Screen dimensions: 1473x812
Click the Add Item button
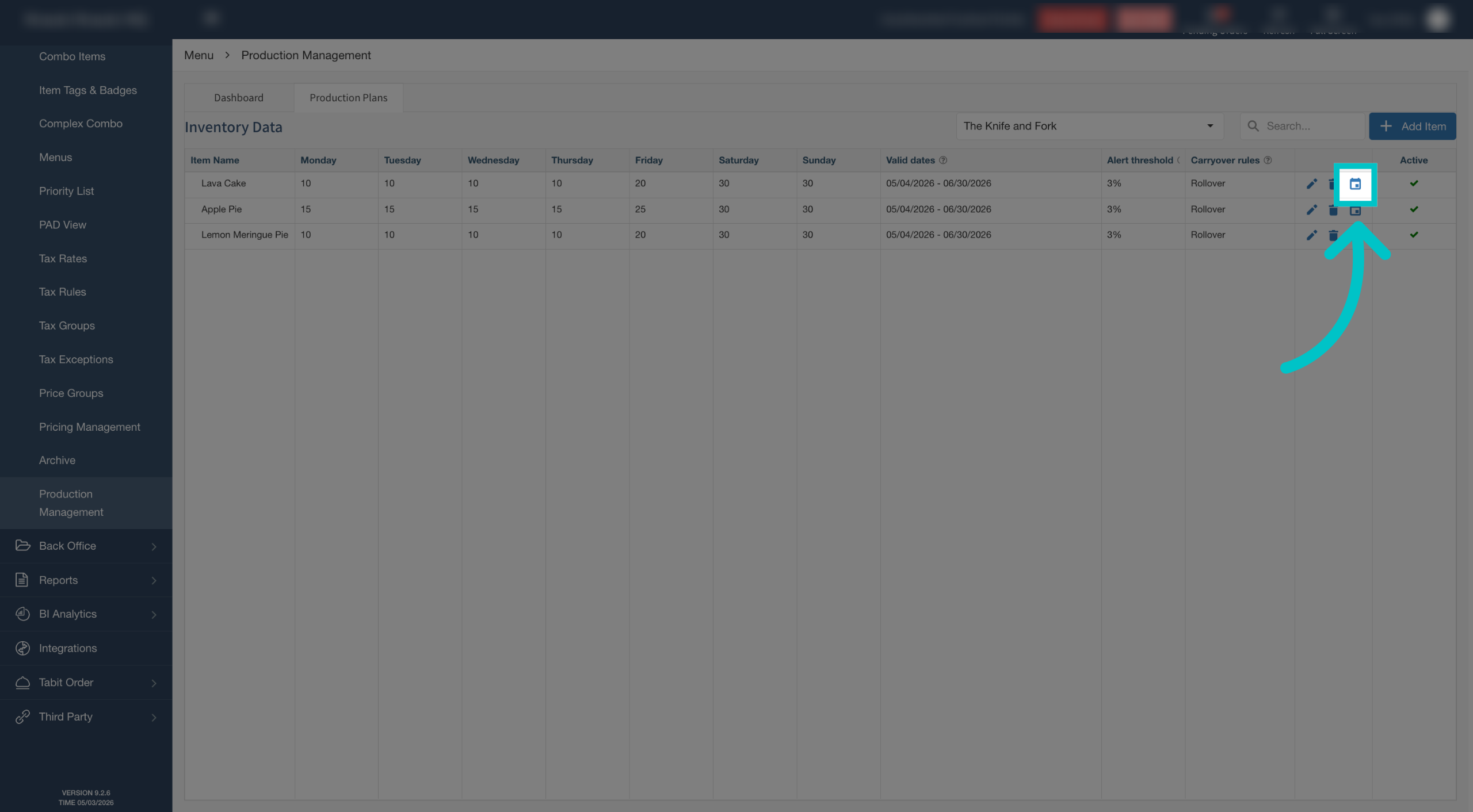pyautogui.click(x=1412, y=127)
